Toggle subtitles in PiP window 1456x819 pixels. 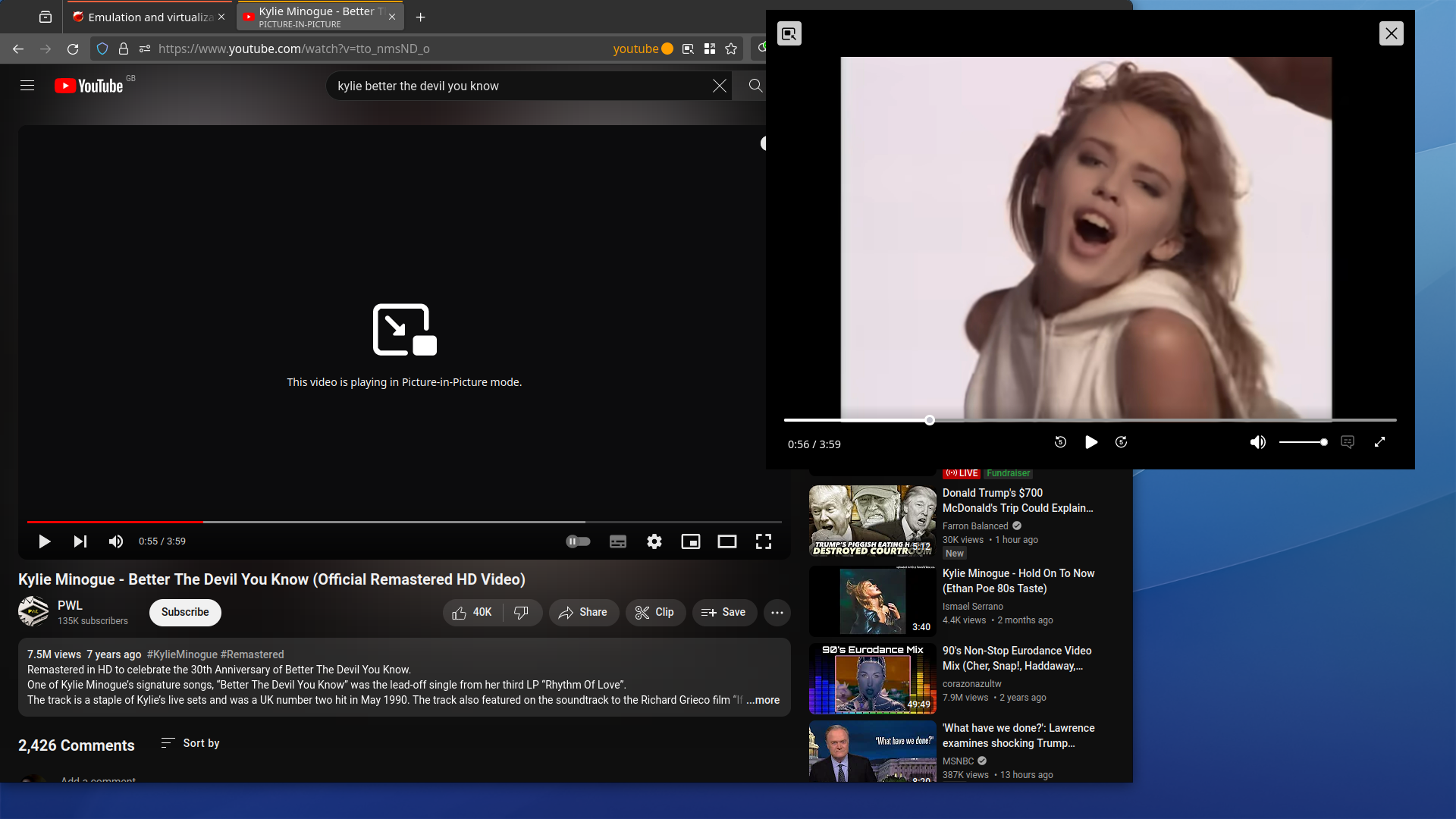click(x=1348, y=442)
